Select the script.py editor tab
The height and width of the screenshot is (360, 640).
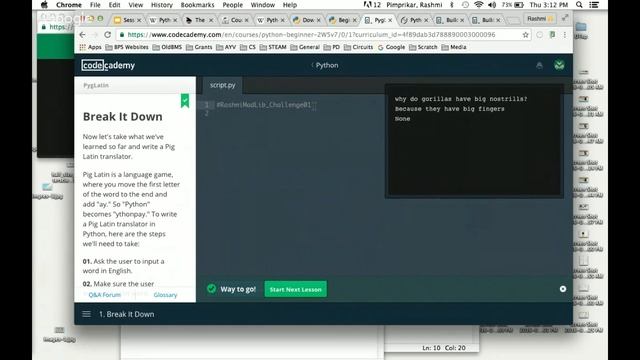tap(222, 85)
